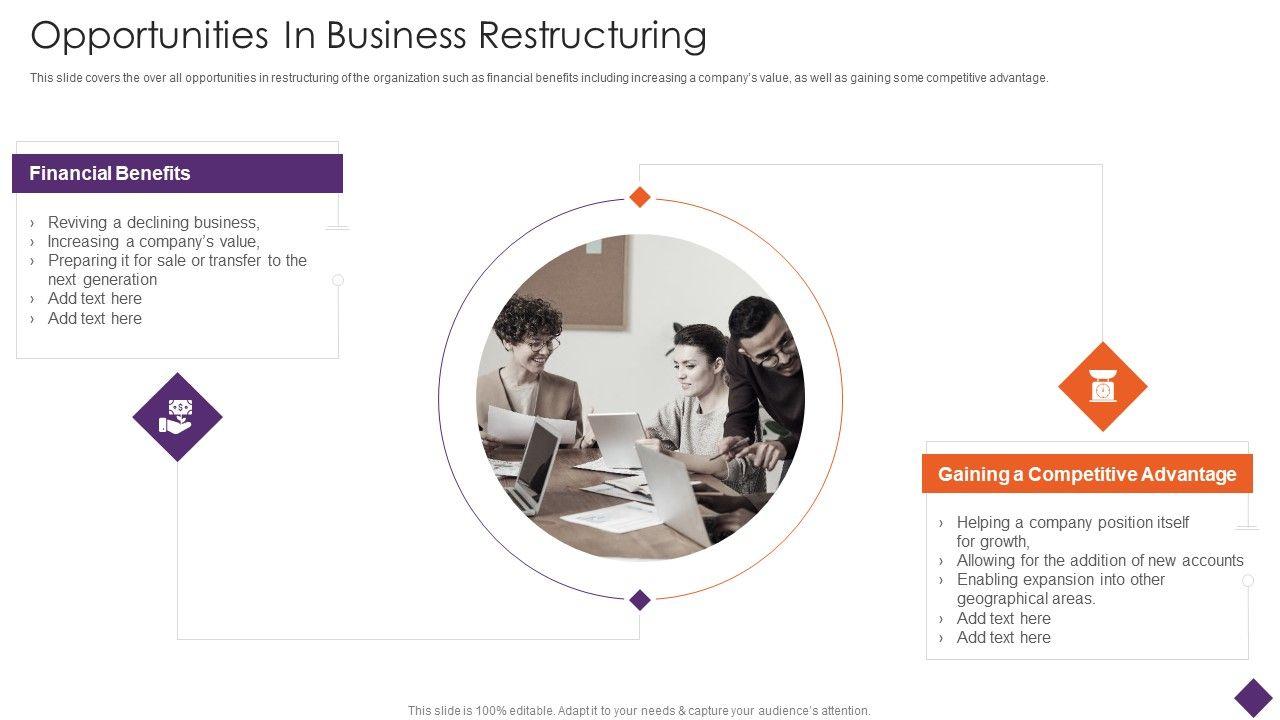Click 'Helping a company position itself' bullet
The width and height of the screenshot is (1280, 720).
[x=1072, y=531]
